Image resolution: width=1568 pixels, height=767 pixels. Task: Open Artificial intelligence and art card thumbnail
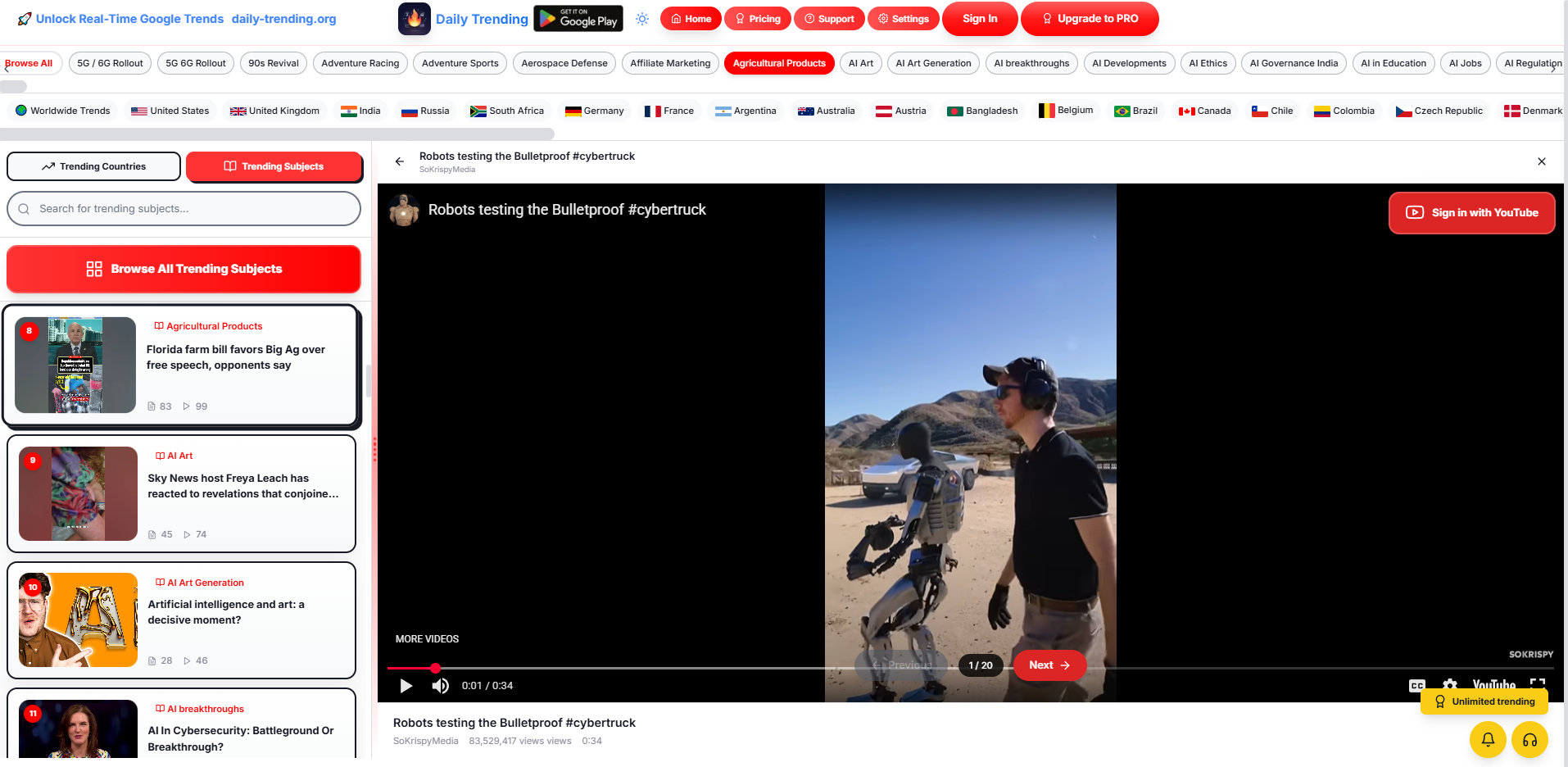coord(78,619)
